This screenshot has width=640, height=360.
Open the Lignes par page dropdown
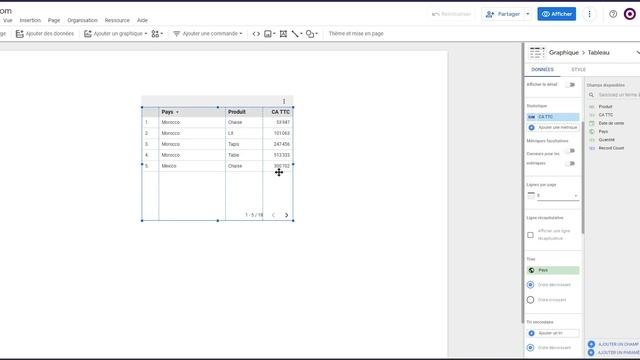pyautogui.click(x=557, y=196)
